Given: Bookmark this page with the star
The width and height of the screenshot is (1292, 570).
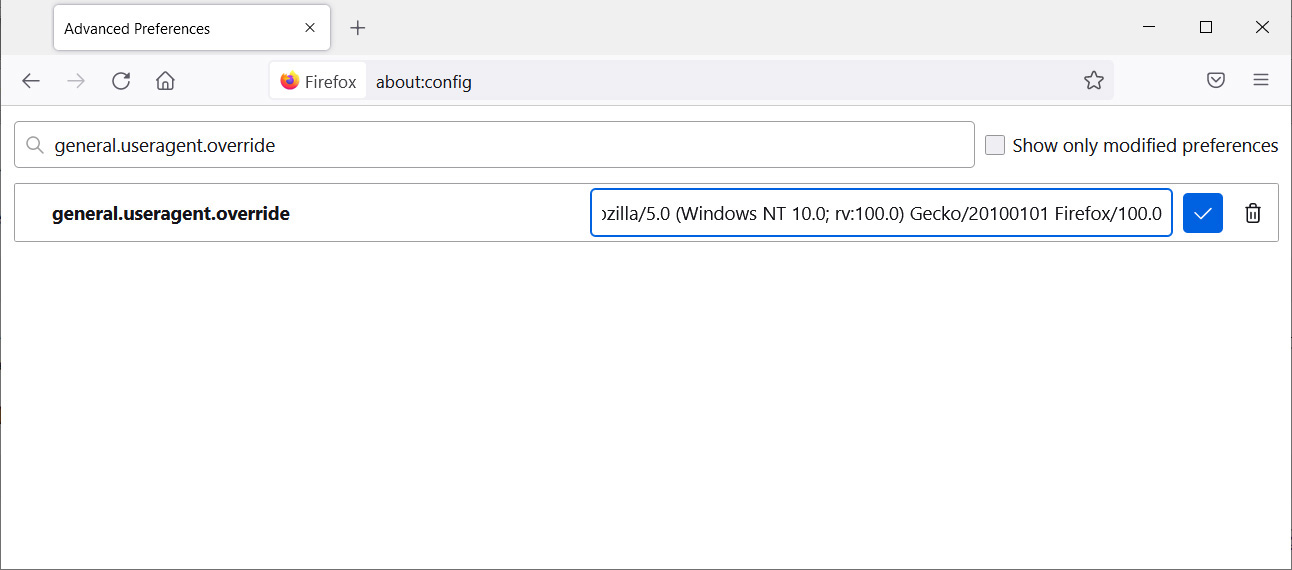Looking at the screenshot, I should (x=1093, y=81).
